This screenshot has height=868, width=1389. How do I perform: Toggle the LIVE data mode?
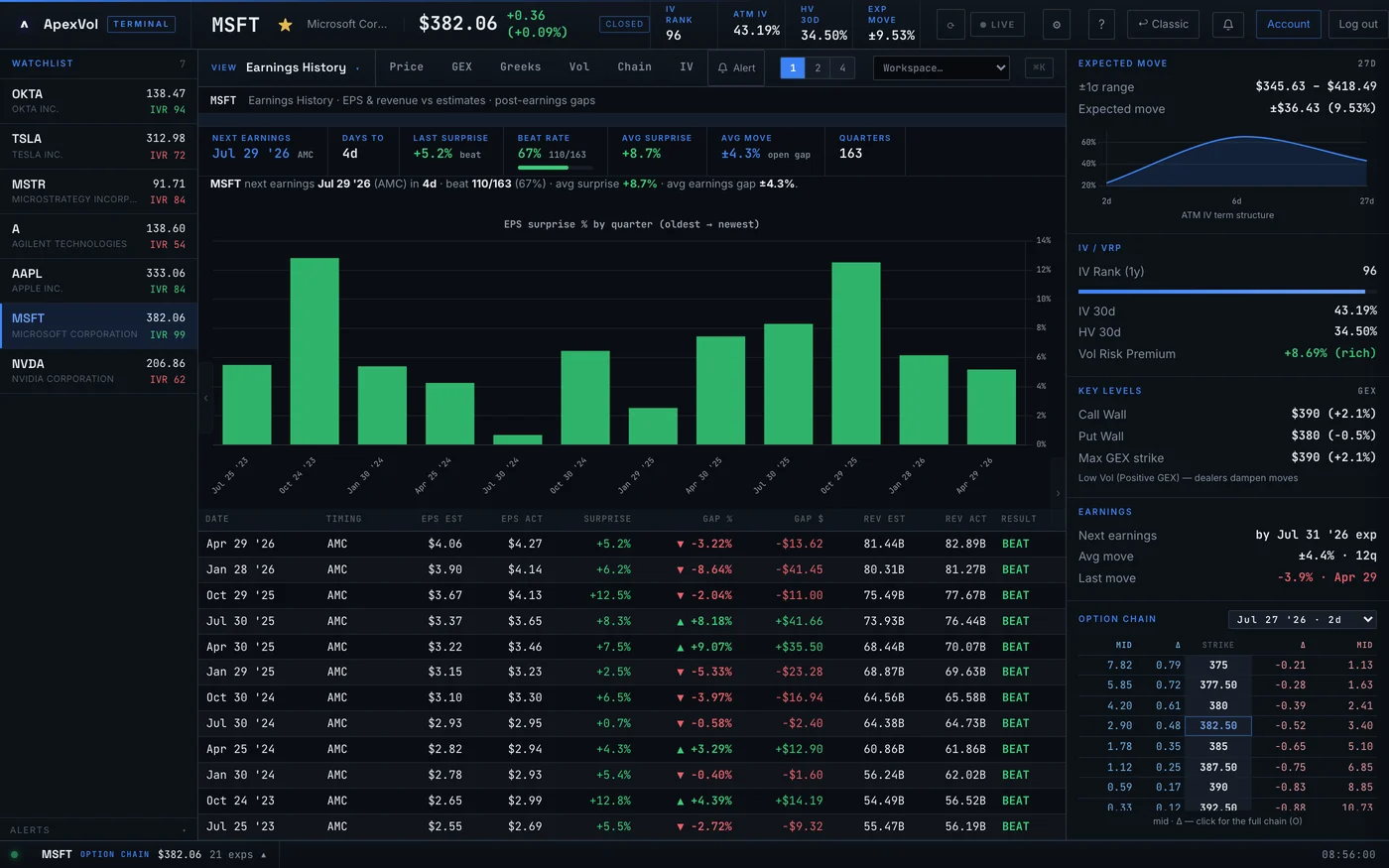pos(997,24)
